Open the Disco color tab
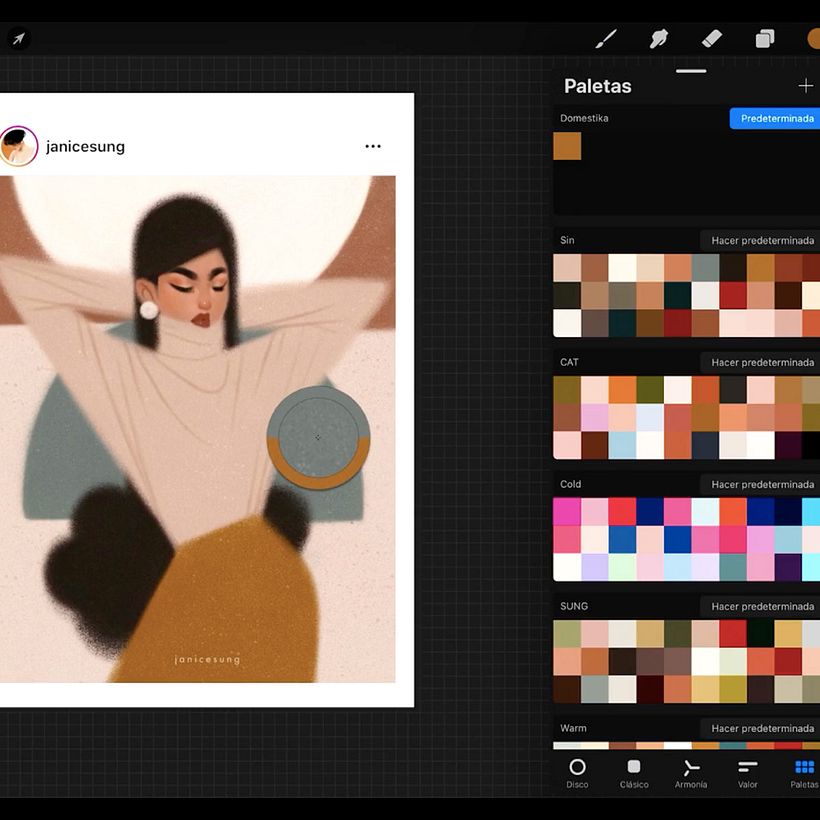 coord(577,773)
